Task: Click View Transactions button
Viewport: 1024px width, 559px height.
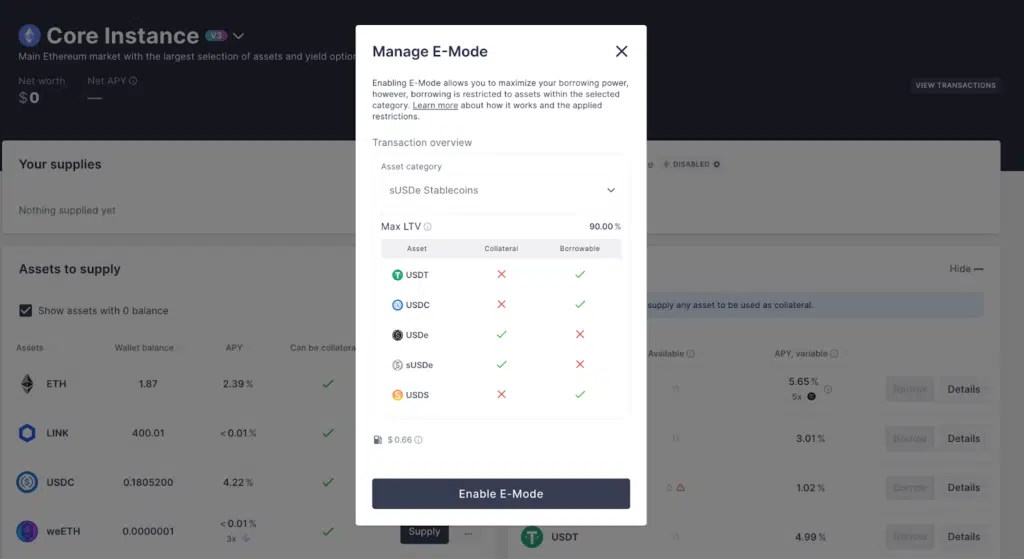Action: click(955, 85)
